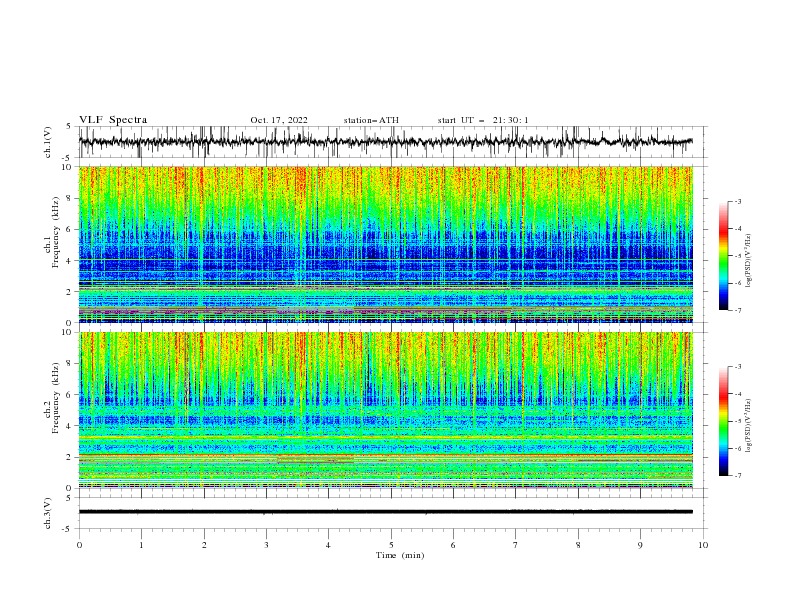Click the "-5" tick of the ch.3(V) axis
The width and height of the screenshot is (792, 612).
[x=68, y=529]
